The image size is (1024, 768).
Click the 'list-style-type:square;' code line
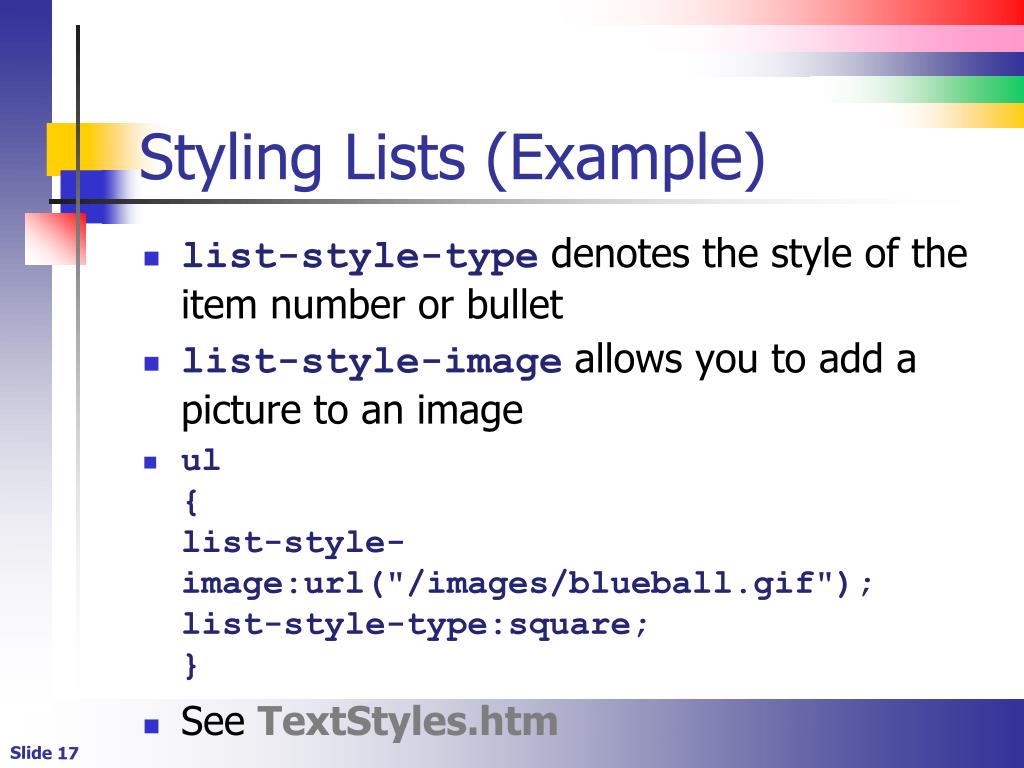point(415,625)
